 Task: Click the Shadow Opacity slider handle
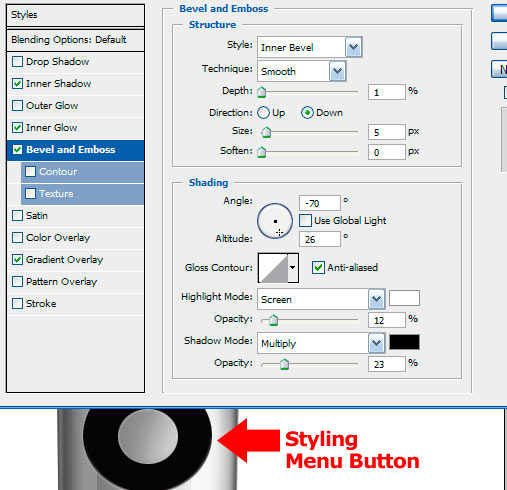coord(284,364)
